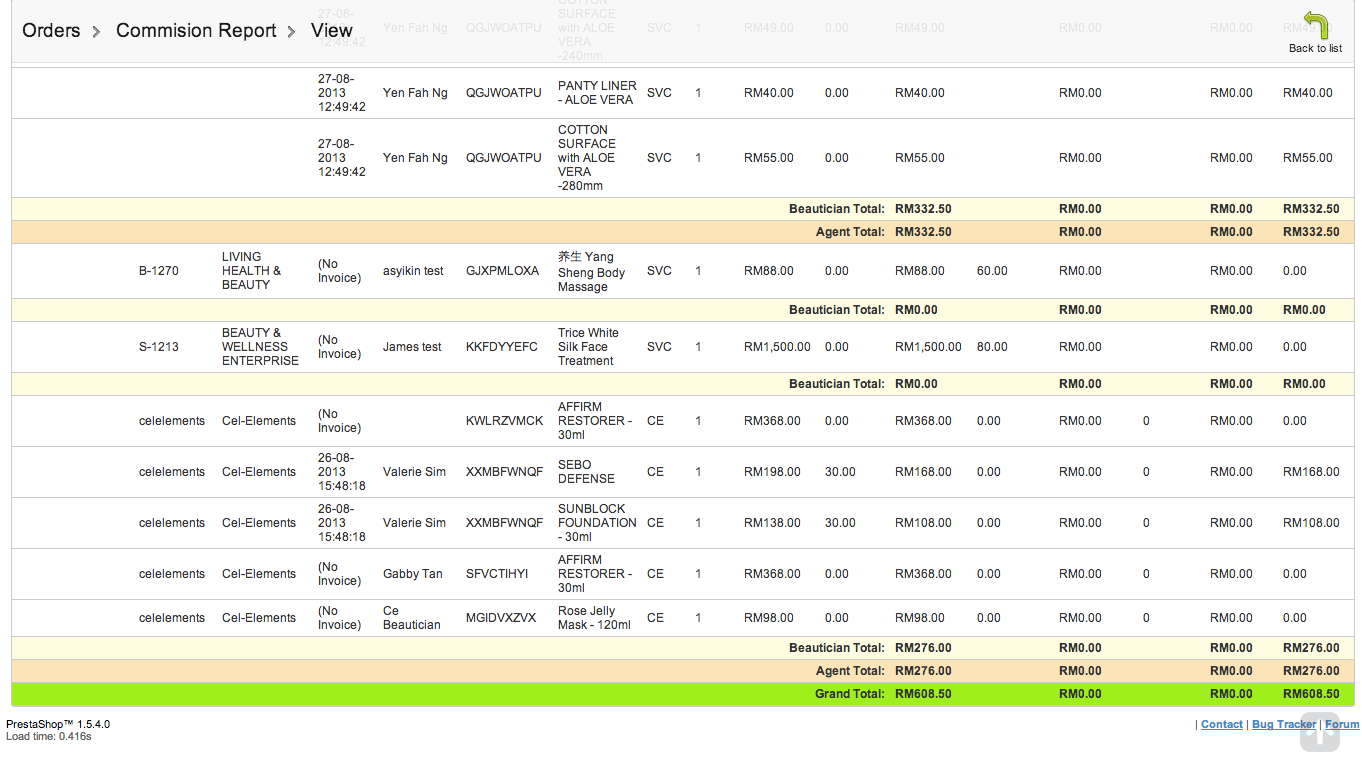Open the Contact footer link

click(1221, 724)
